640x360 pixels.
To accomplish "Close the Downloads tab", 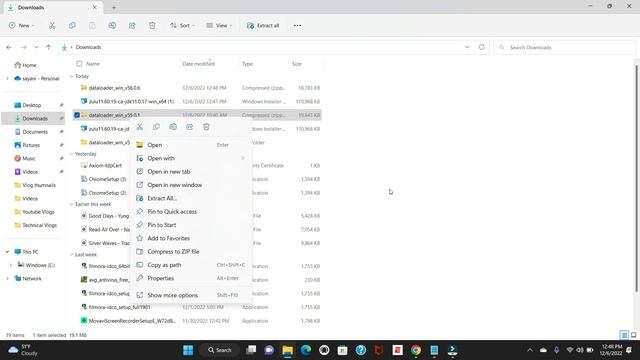I will 95,7.
